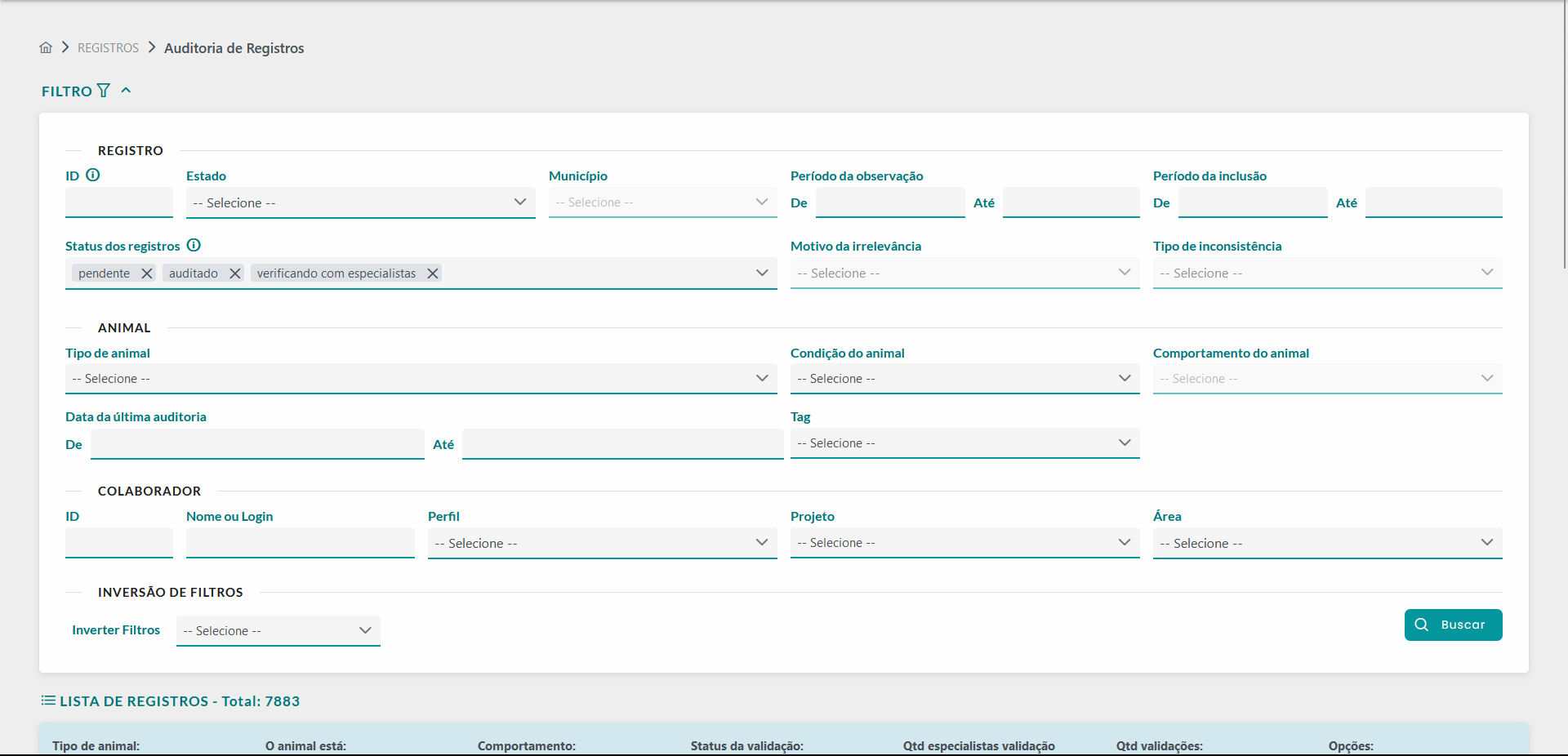Click the 'Tipo de animal:' column header
Viewport: 1568px width, 756px height.
(96, 745)
